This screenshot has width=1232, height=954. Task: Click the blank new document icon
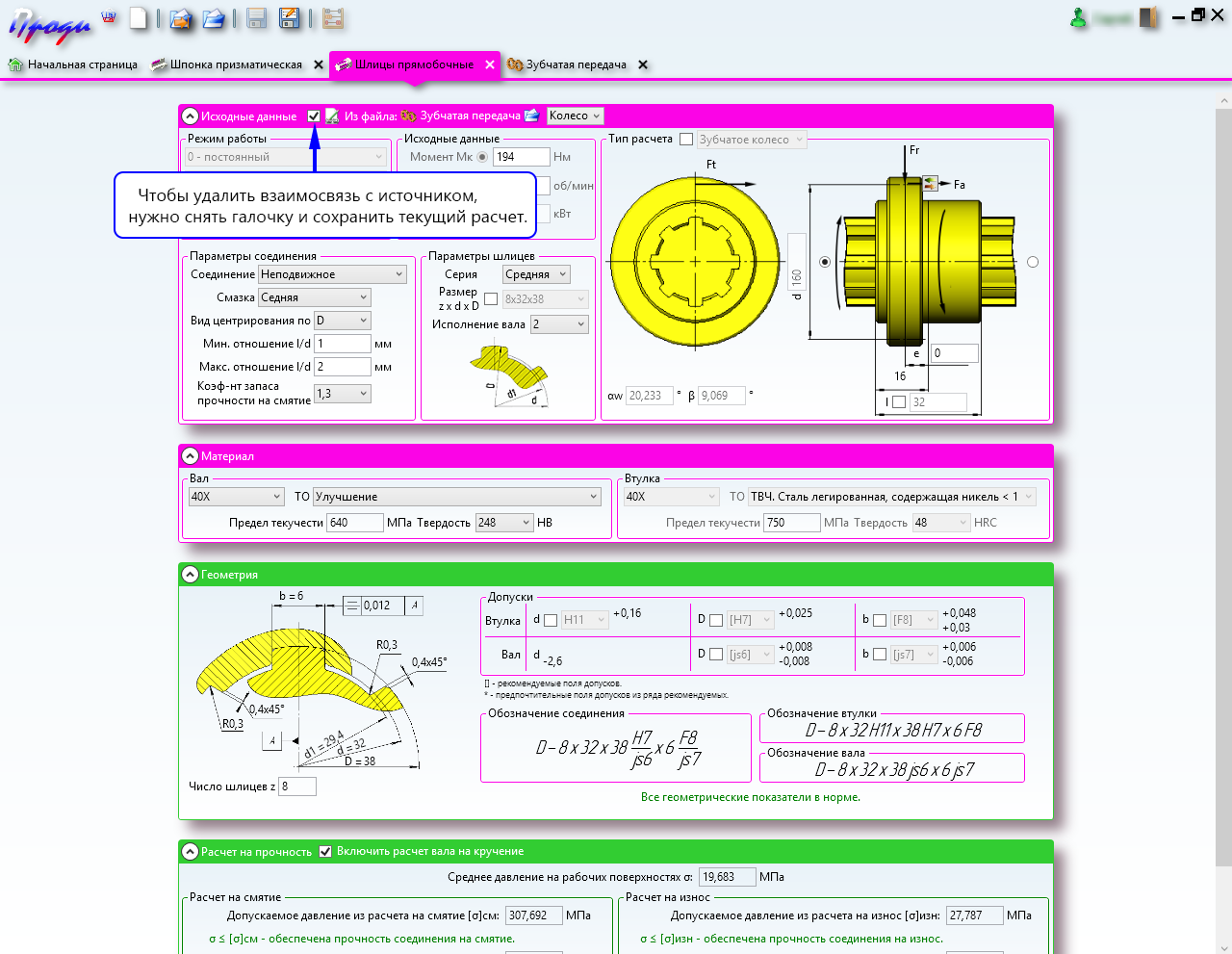140,18
